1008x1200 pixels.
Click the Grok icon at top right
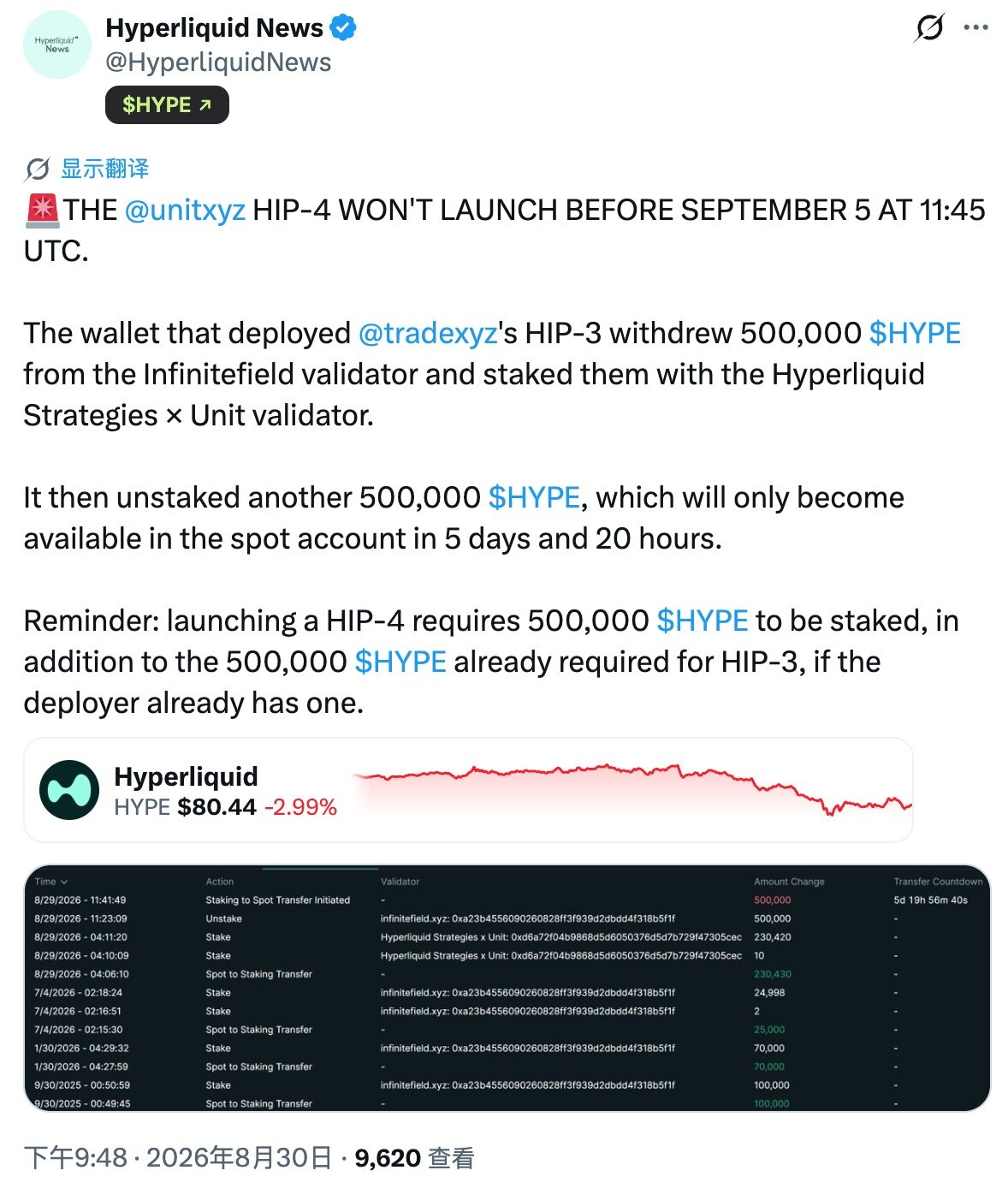(x=928, y=27)
